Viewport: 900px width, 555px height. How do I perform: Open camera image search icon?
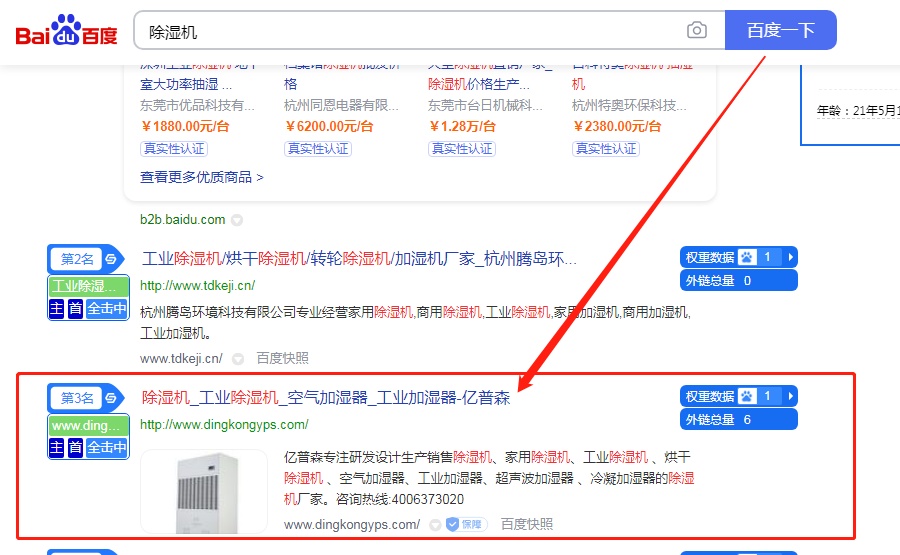point(697,31)
